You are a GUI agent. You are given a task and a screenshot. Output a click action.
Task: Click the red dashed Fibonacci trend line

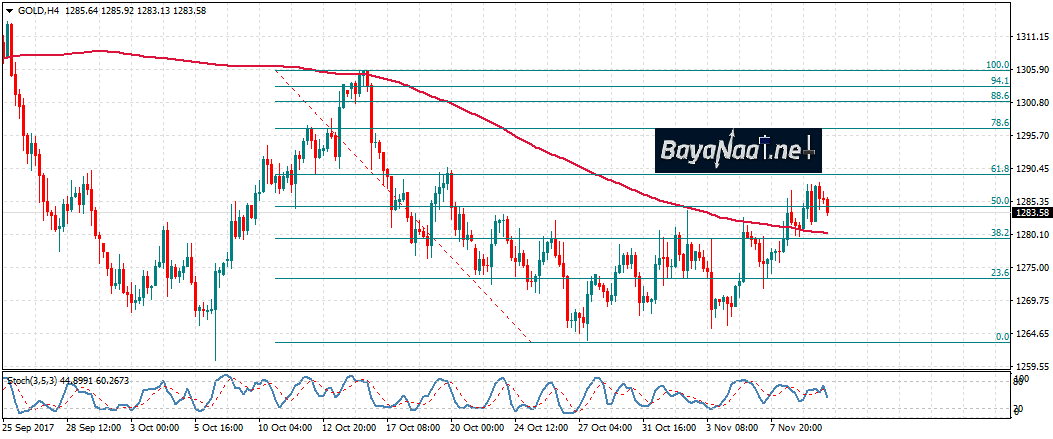tap(400, 201)
